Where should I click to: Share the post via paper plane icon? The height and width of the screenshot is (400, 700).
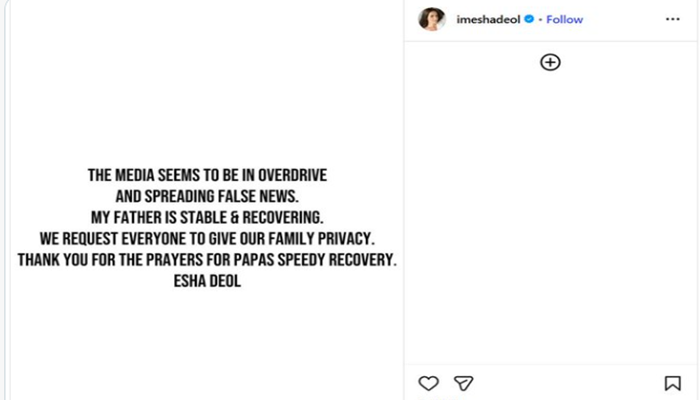tap(463, 383)
